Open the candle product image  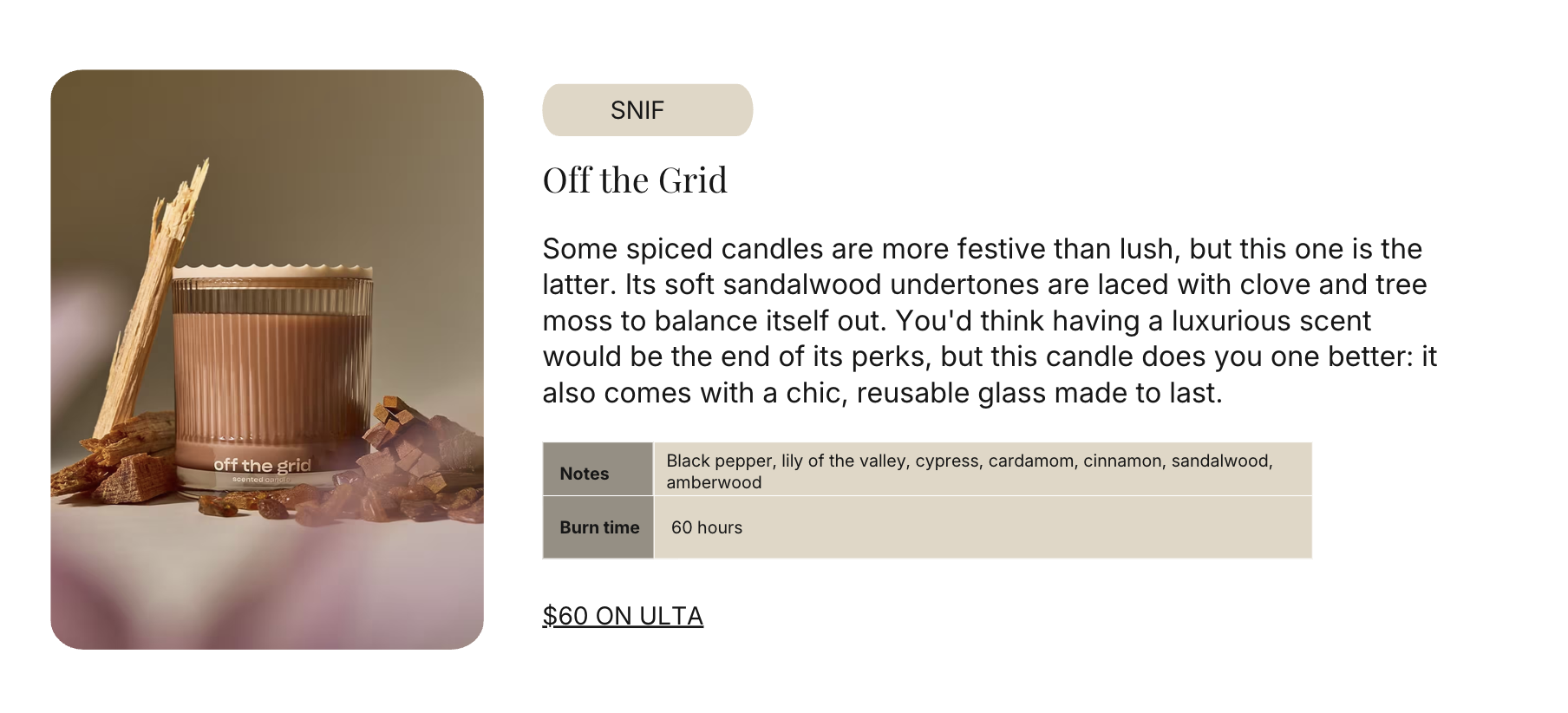pyautogui.click(x=267, y=359)
